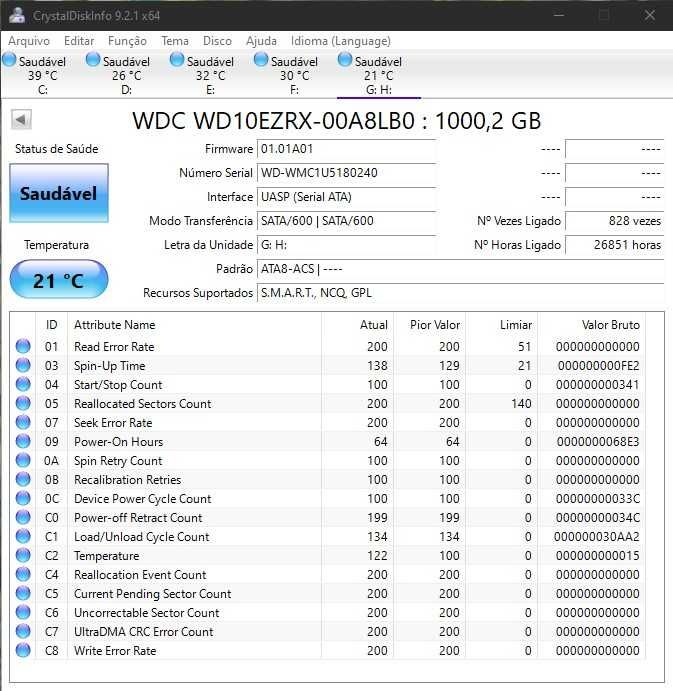The width and height of the screenshot is (673, 691).
Task: Click the status icon for Read Error Rate
Action: (x=23, y=346)
